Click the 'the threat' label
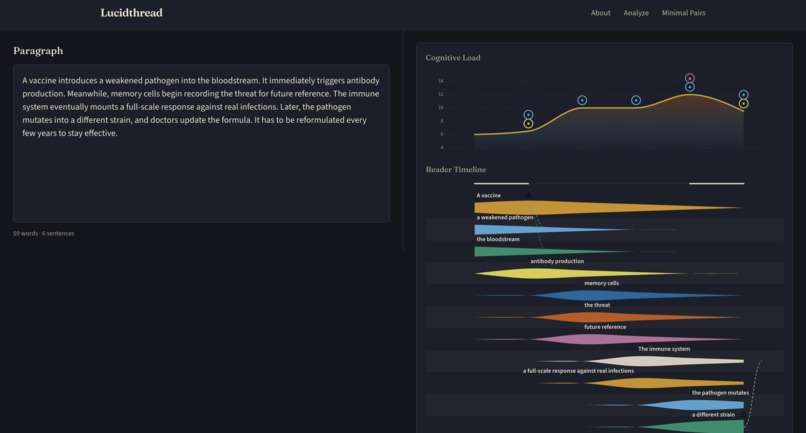Image resolution: width=806 pixels, height=433 pixels. point(597,305)
